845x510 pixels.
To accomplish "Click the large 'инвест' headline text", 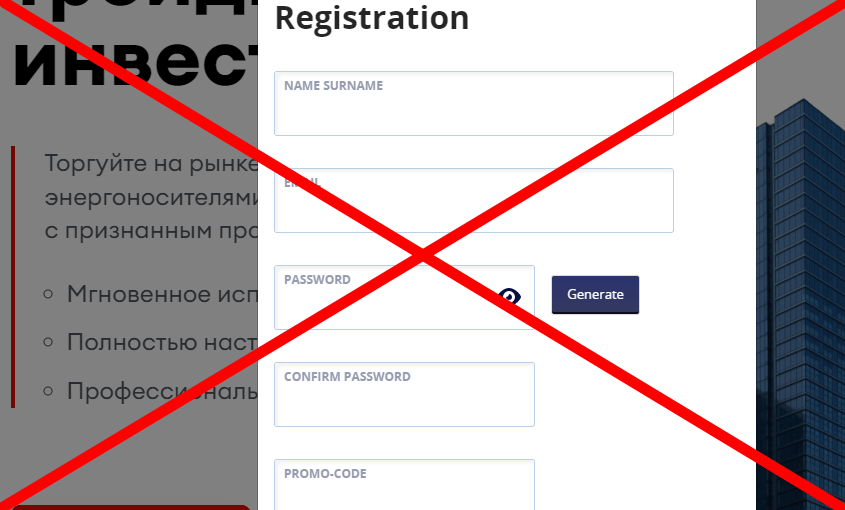I will pyautogui.click(x=135, y=67).
